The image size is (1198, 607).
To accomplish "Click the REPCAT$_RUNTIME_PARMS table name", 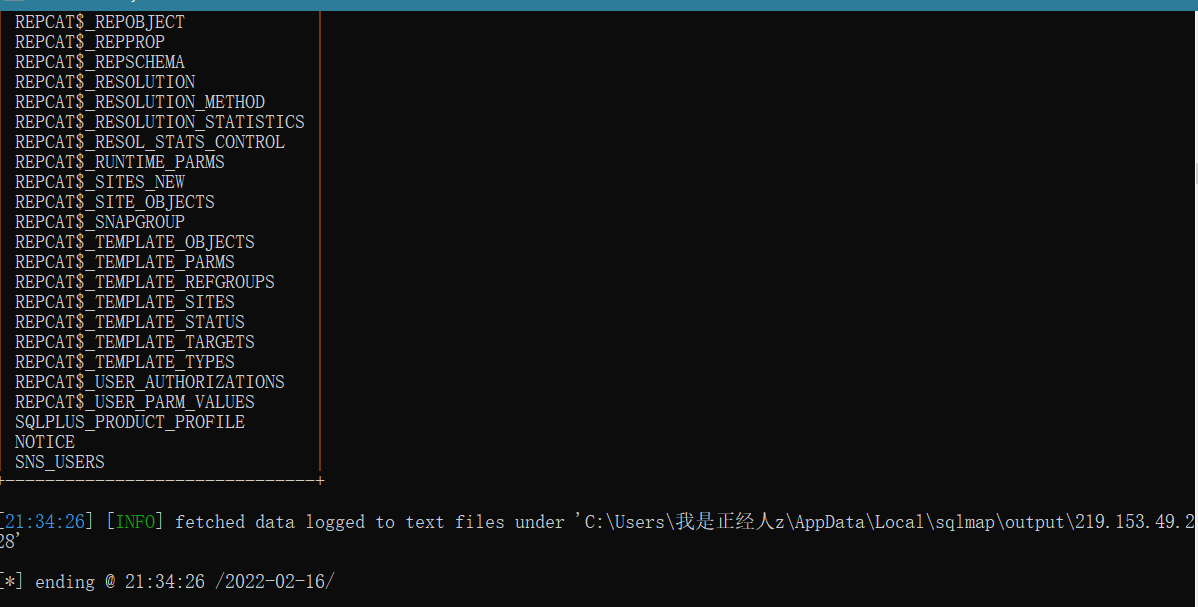I will coord(120,162).
